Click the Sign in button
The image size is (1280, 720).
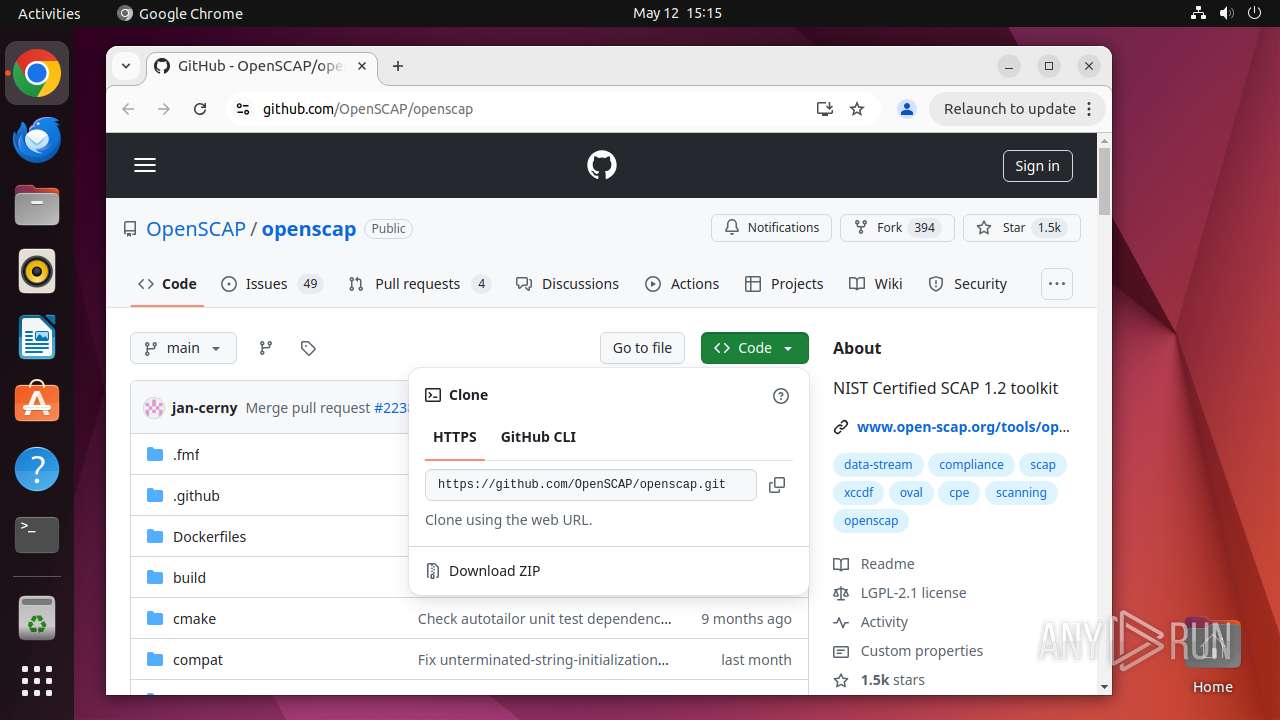[1037, 166]
